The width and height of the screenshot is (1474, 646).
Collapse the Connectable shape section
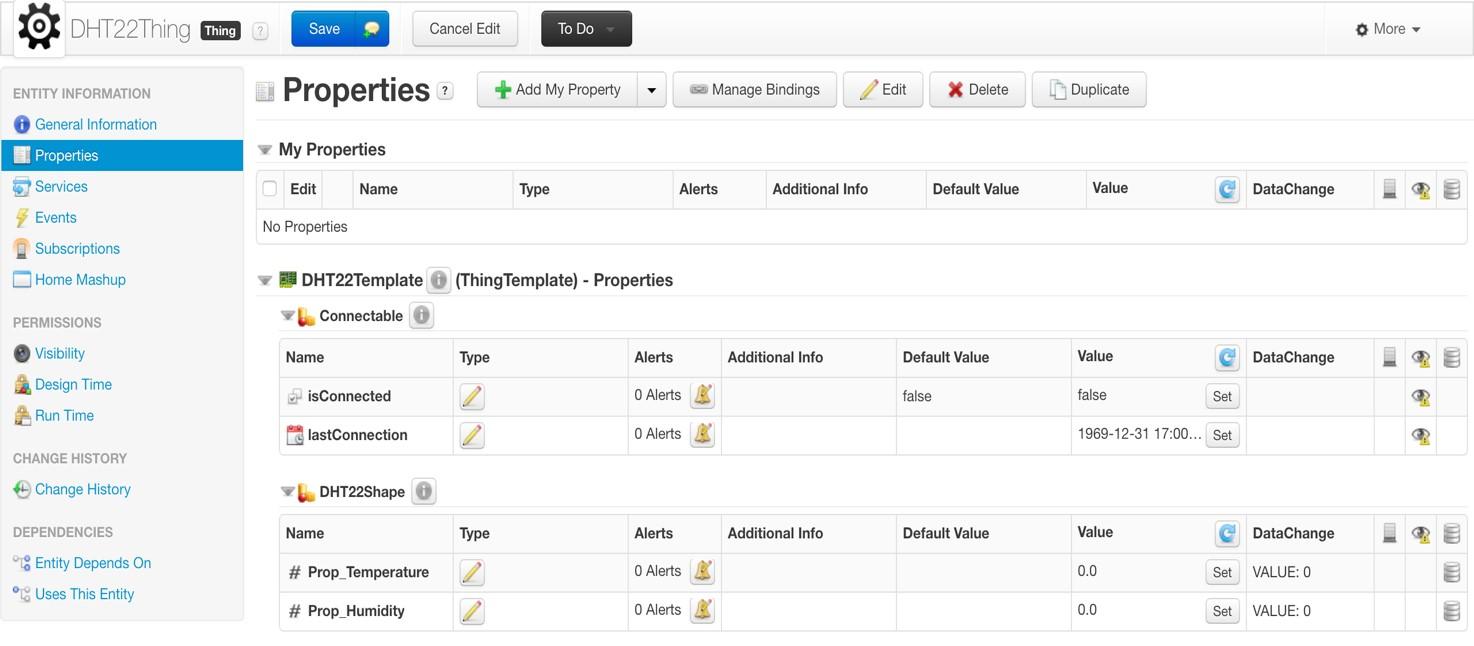tap(287, 316)
